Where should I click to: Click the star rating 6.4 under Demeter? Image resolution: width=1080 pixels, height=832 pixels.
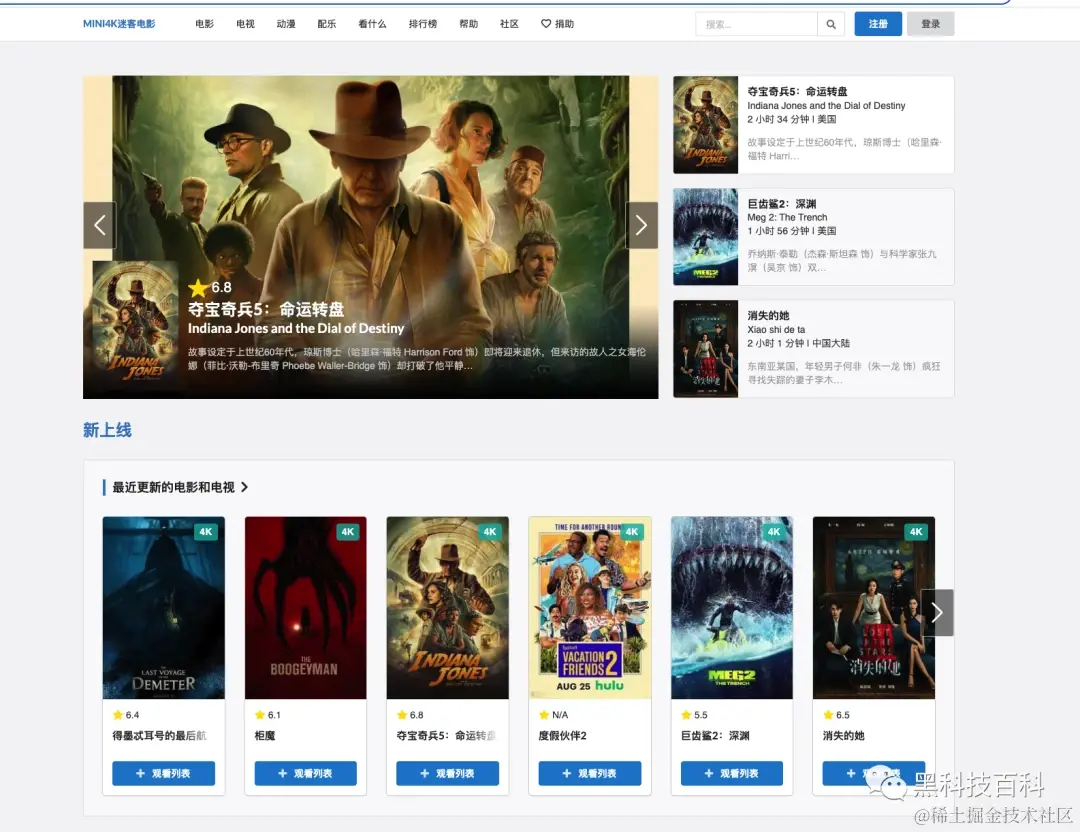[126, 715]
